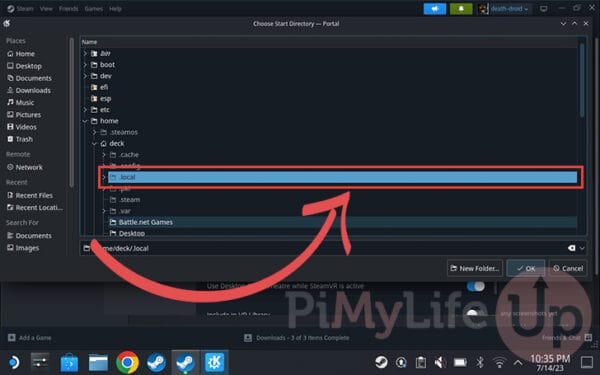600x375 pixels.
Task: Open the Games menu
Action: coord(94,8)
